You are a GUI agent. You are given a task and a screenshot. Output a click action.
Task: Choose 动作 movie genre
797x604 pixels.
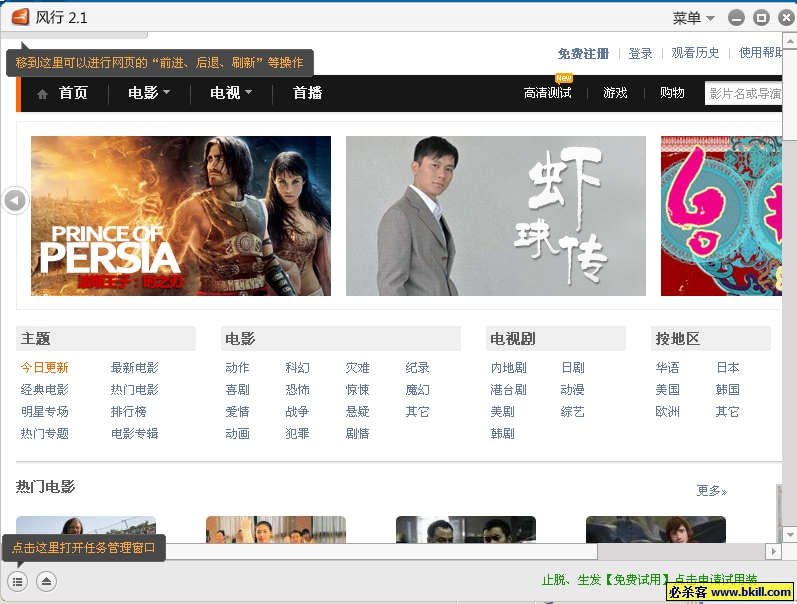[237, 368]
